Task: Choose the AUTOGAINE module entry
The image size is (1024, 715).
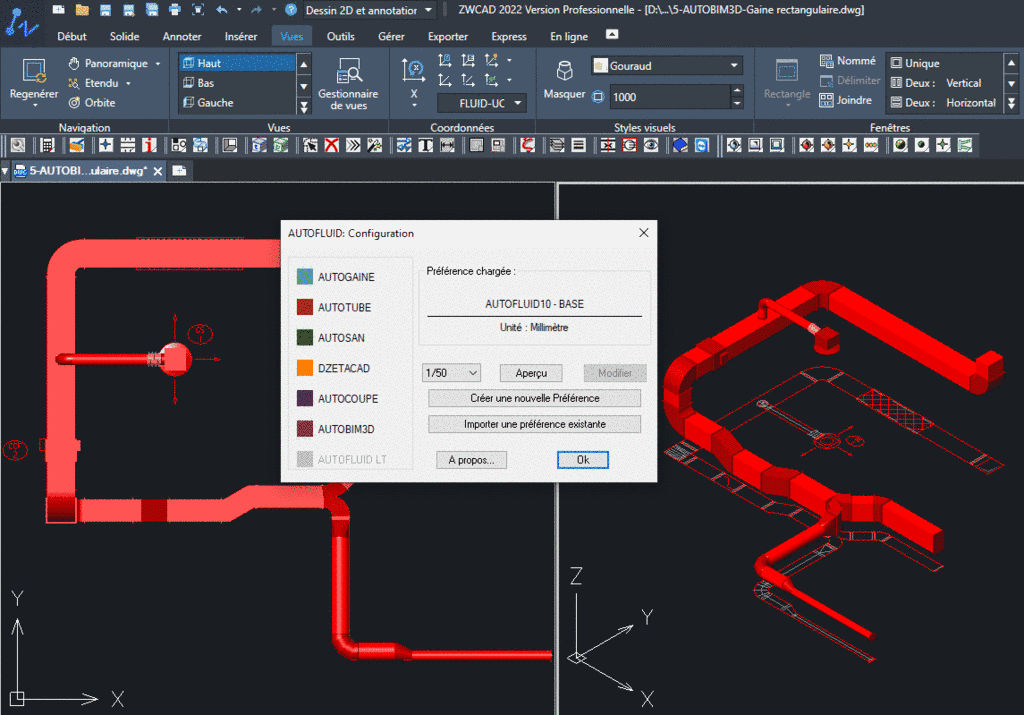Action: (345, 277)
